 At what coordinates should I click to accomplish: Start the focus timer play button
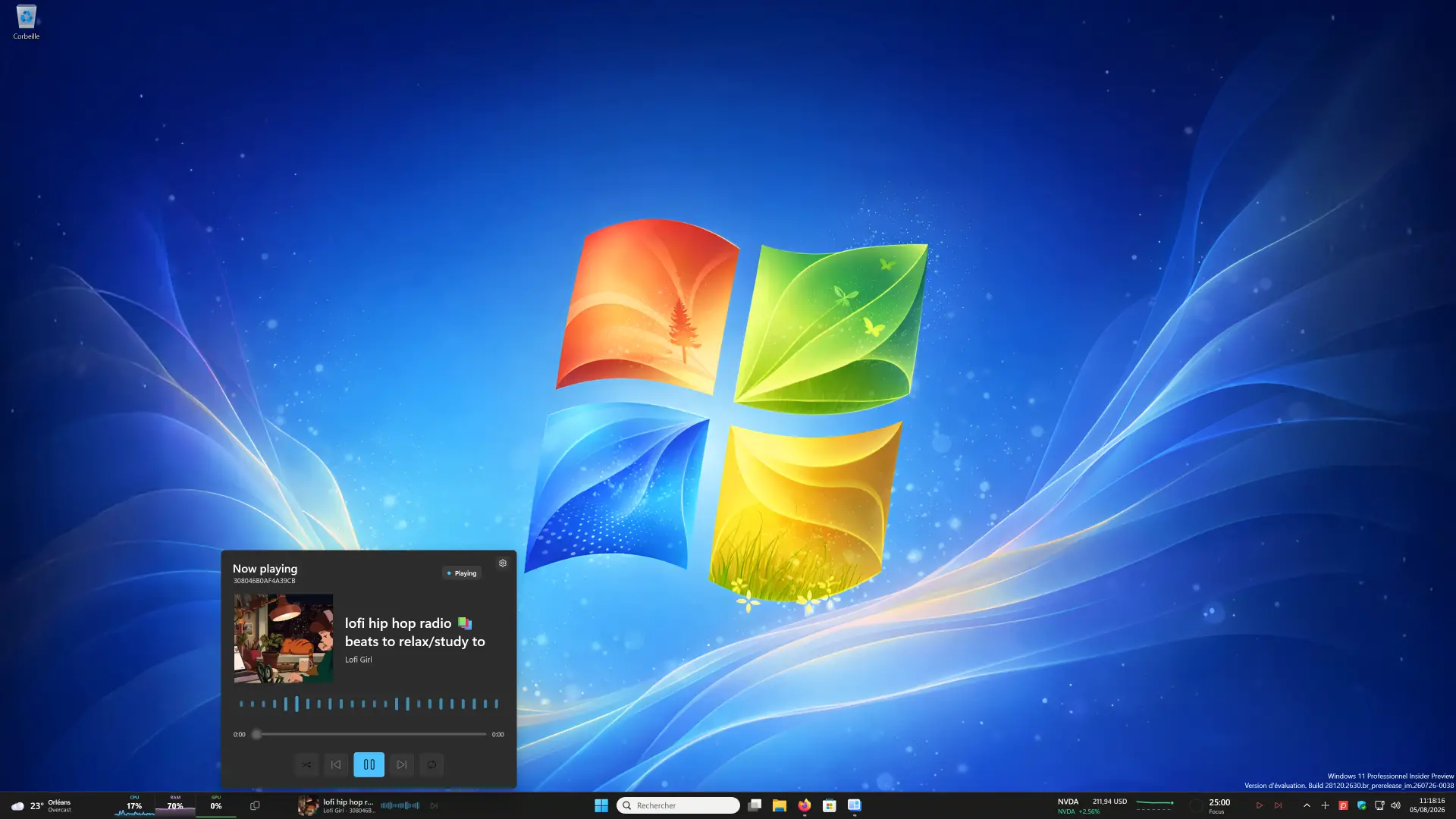1260,805
